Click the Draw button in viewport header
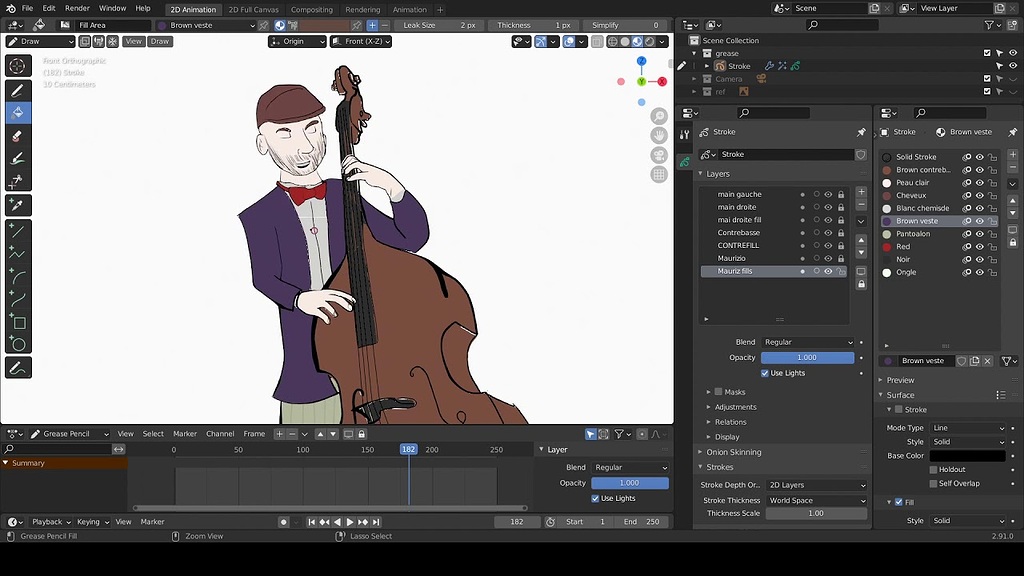 [x=160, y=41]
